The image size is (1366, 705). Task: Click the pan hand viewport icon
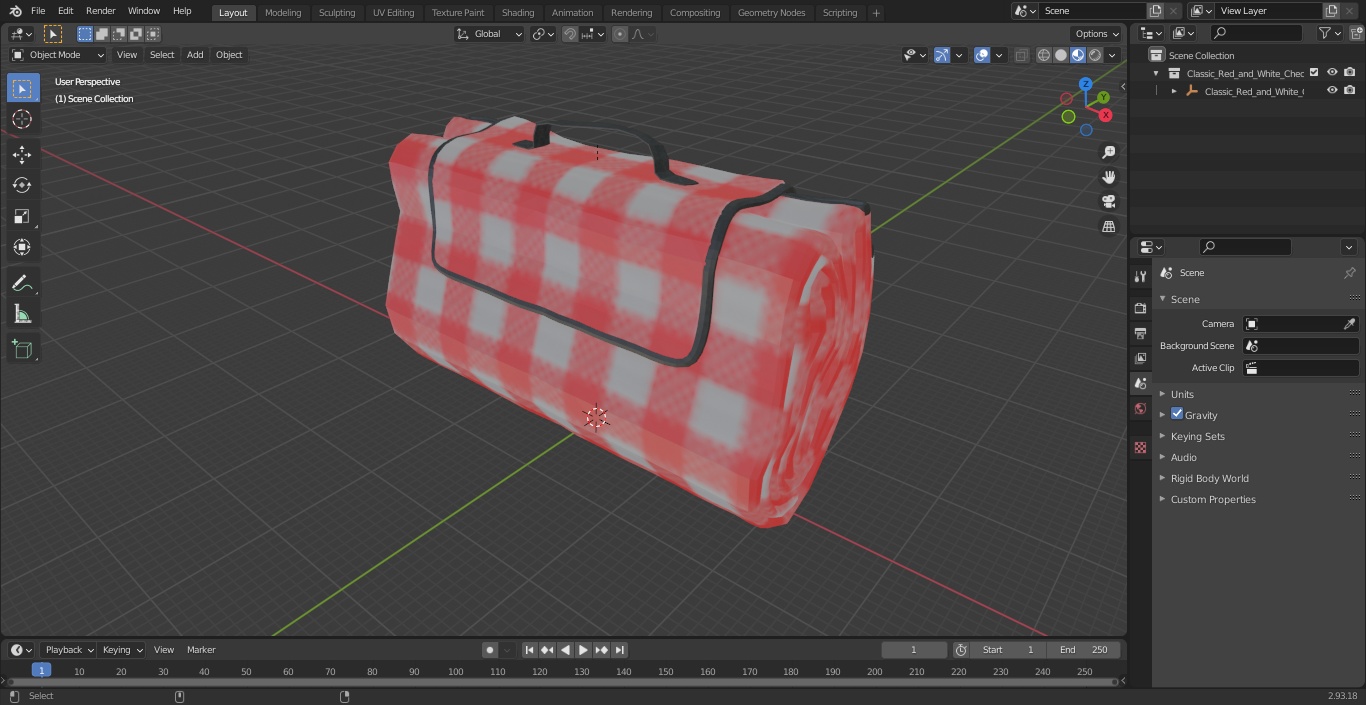(1108, 177)
